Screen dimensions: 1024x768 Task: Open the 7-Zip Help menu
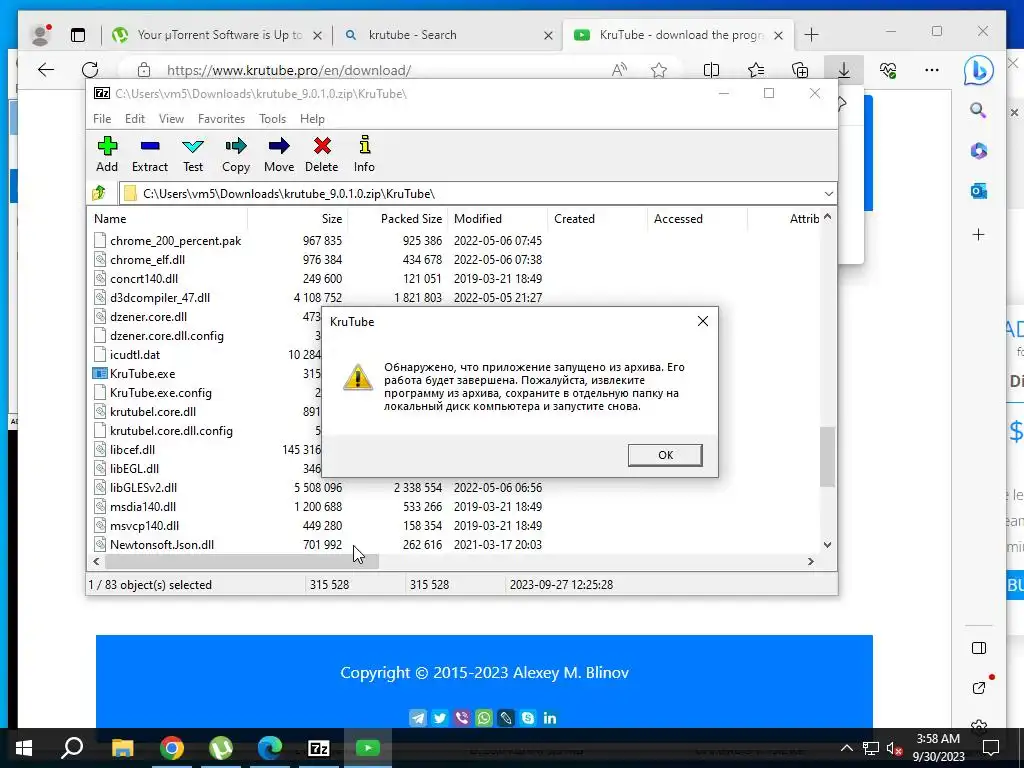312,119
